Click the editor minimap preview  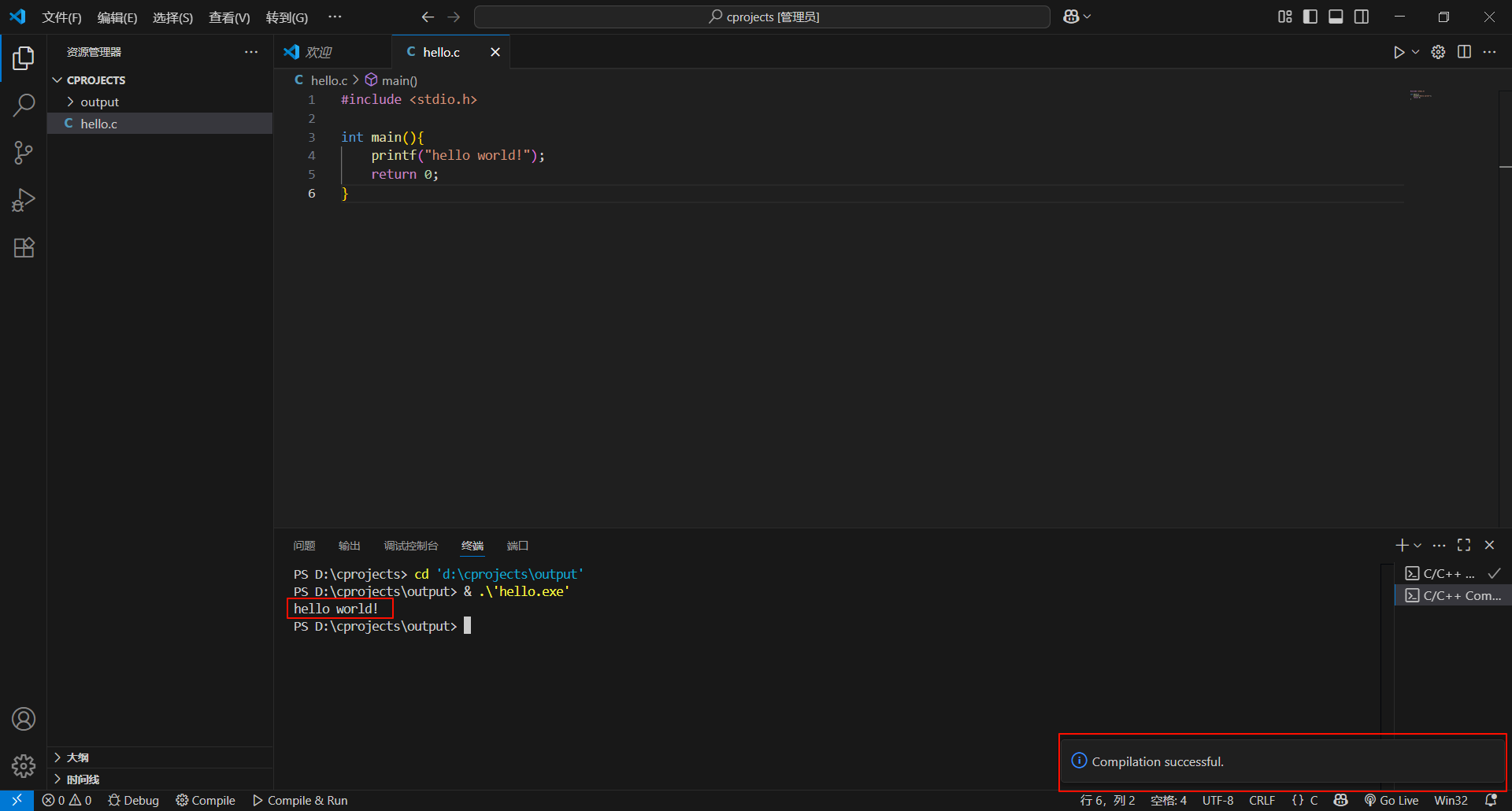pos(1421,94)
